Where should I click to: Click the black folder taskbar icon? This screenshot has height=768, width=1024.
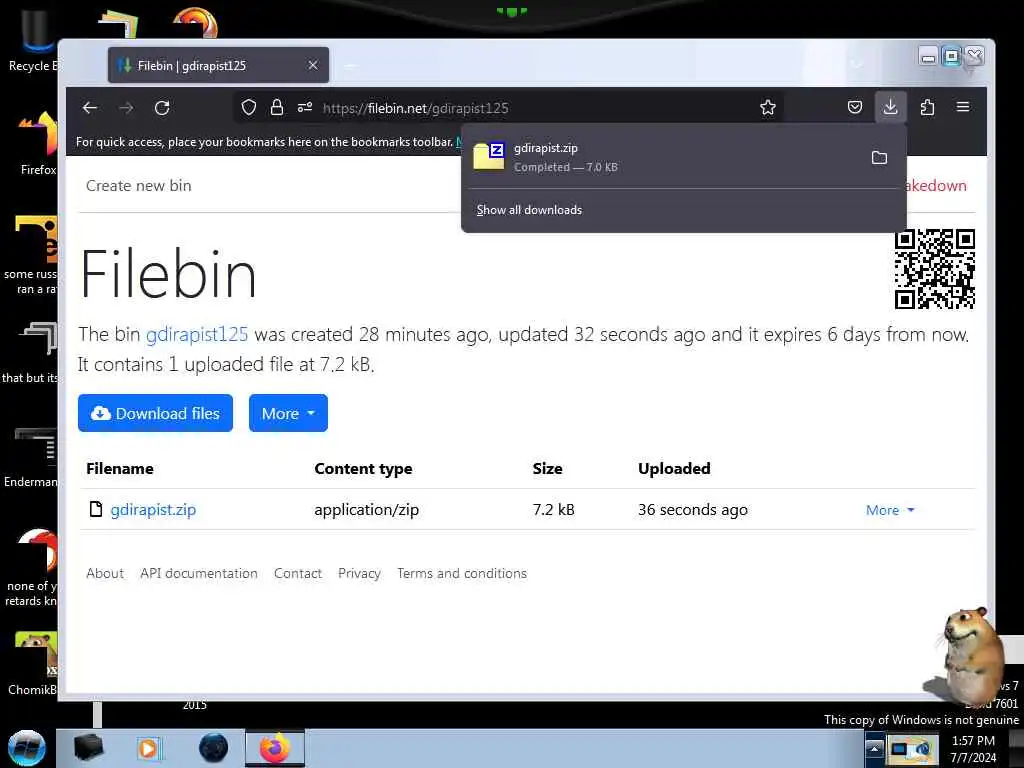pyautogui.click(x=88, y=748)
